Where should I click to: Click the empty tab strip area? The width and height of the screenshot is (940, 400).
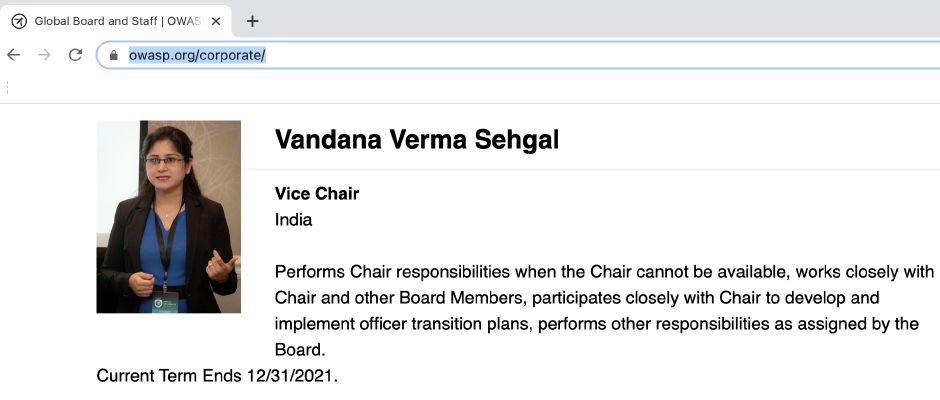point(600,21)
